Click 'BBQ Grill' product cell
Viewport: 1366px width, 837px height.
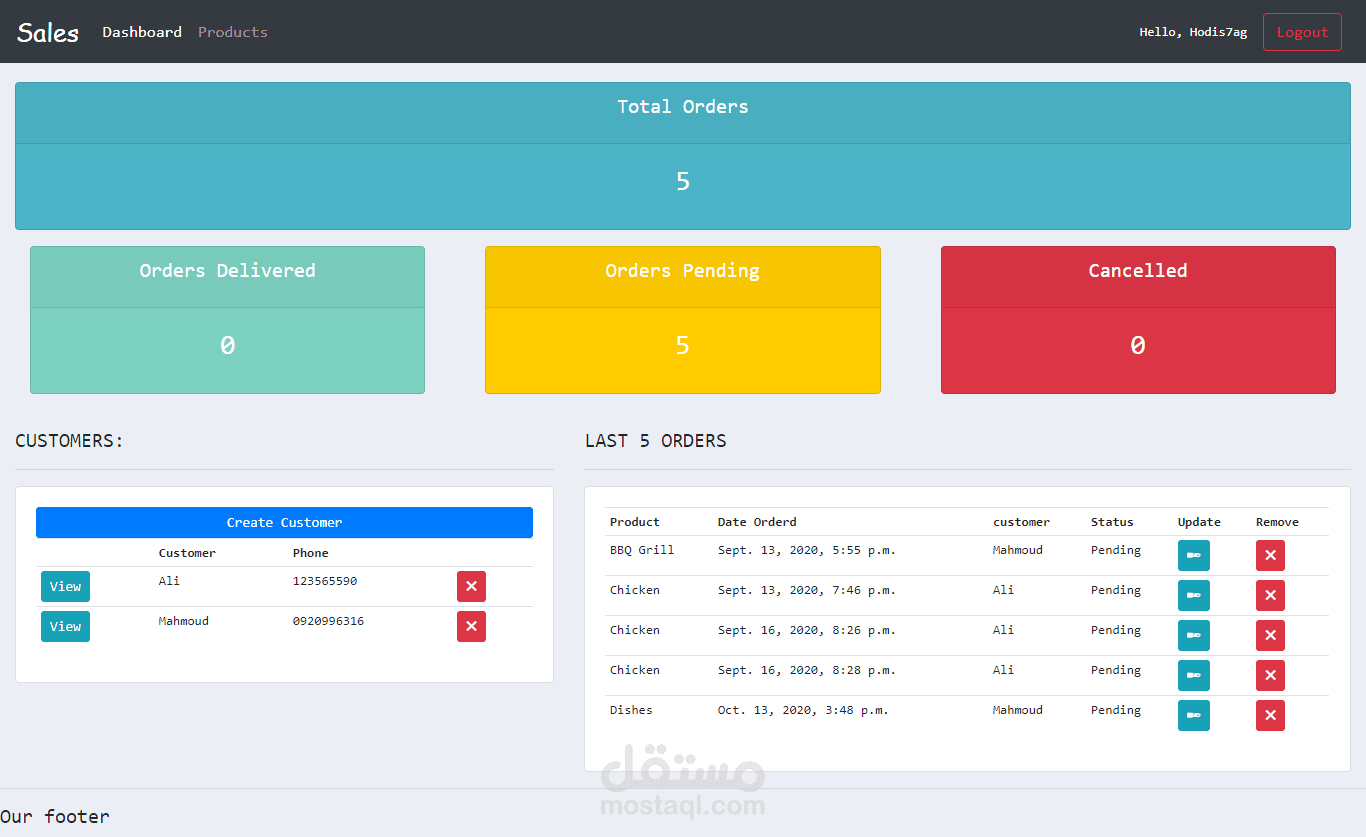point(642,550)
